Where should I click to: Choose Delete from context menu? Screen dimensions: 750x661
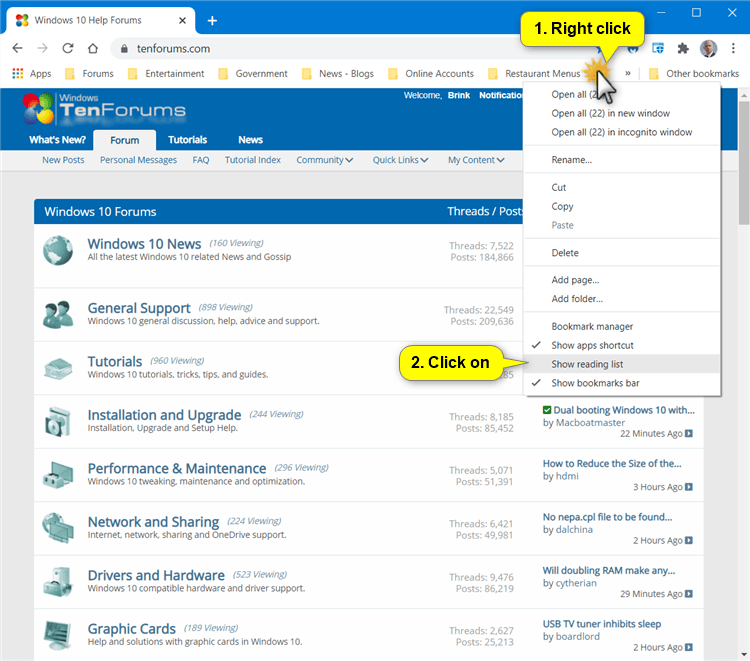pyautogui.click(x=622, y=253)
